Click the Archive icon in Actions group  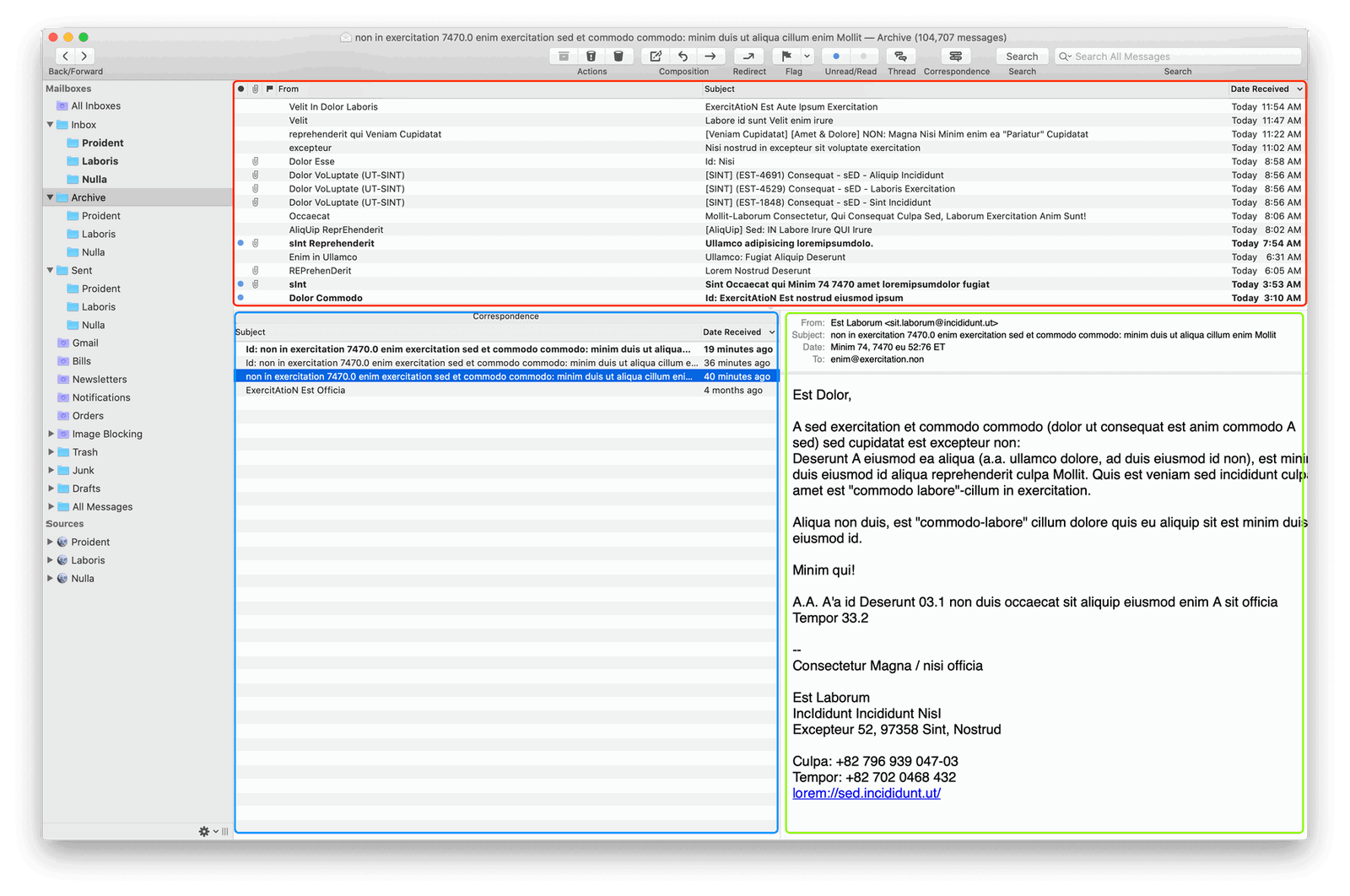(564, 56)
